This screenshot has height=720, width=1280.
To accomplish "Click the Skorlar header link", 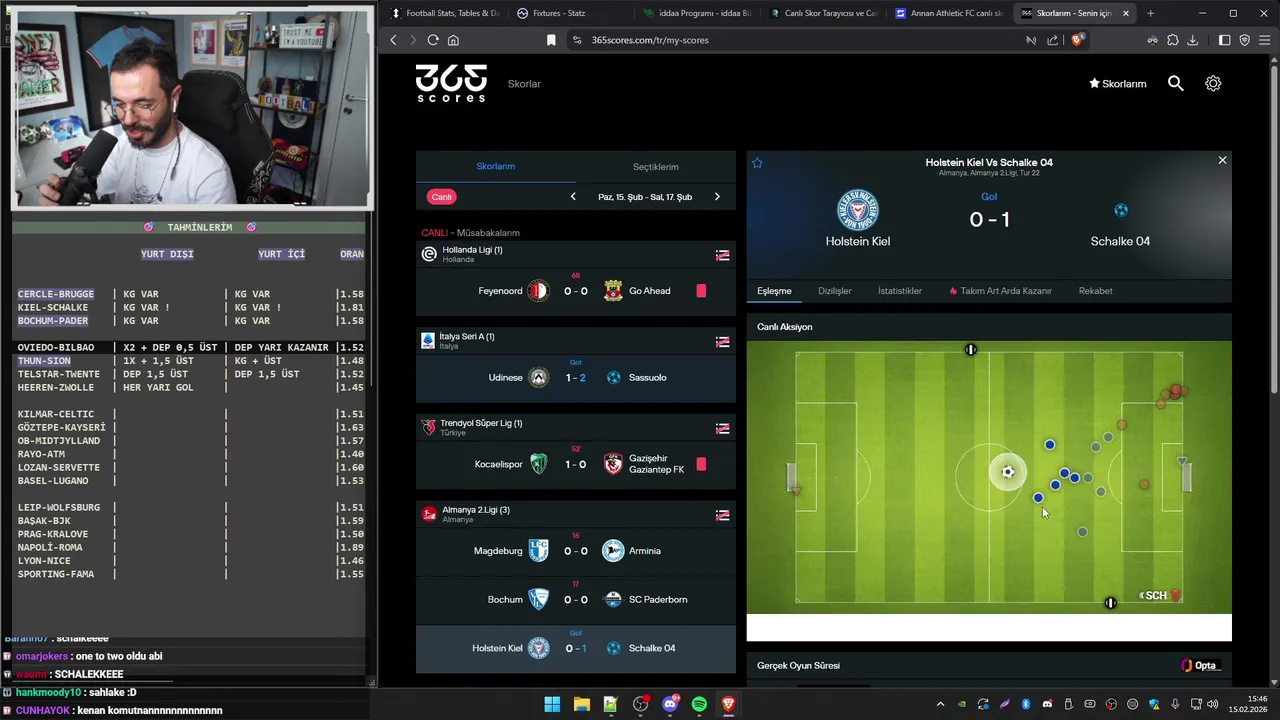I will click(x=524, y=84).
